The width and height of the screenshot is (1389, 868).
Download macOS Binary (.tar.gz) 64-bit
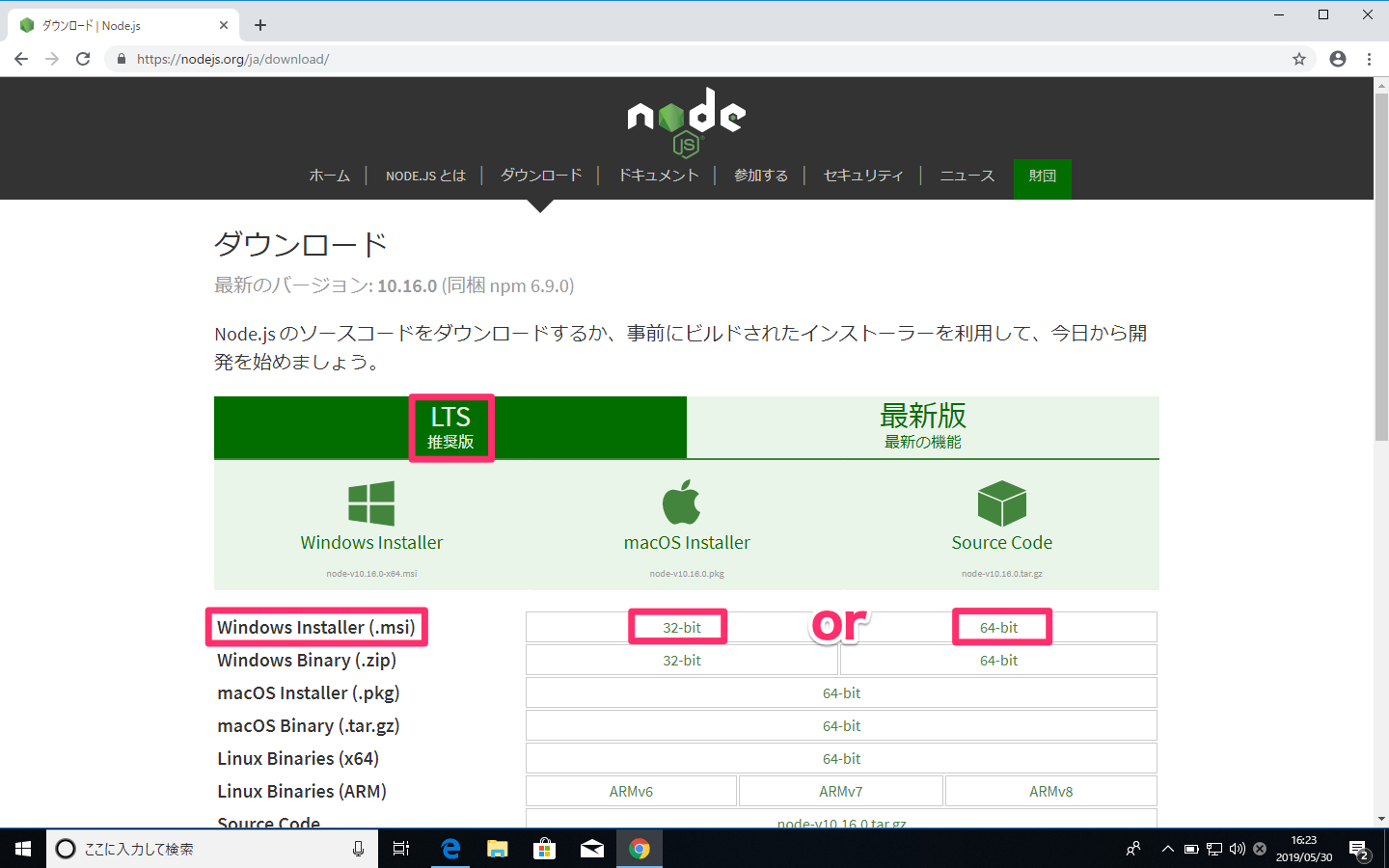pos(841,726)
